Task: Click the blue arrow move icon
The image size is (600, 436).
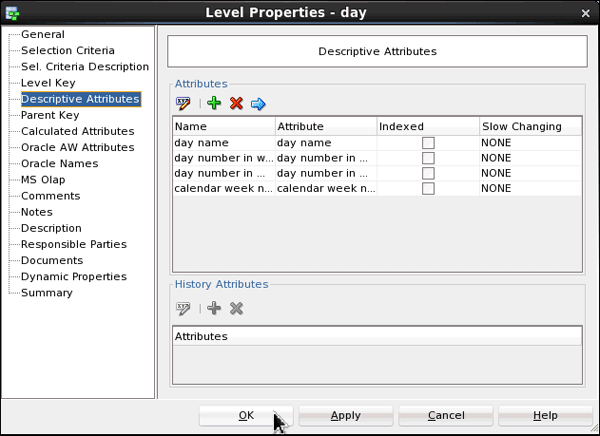Action: tap(258, 104)
